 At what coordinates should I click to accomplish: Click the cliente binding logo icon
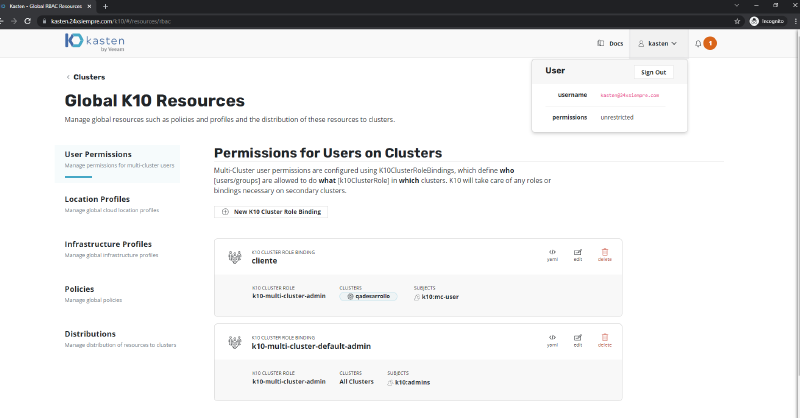coord(235,257)
